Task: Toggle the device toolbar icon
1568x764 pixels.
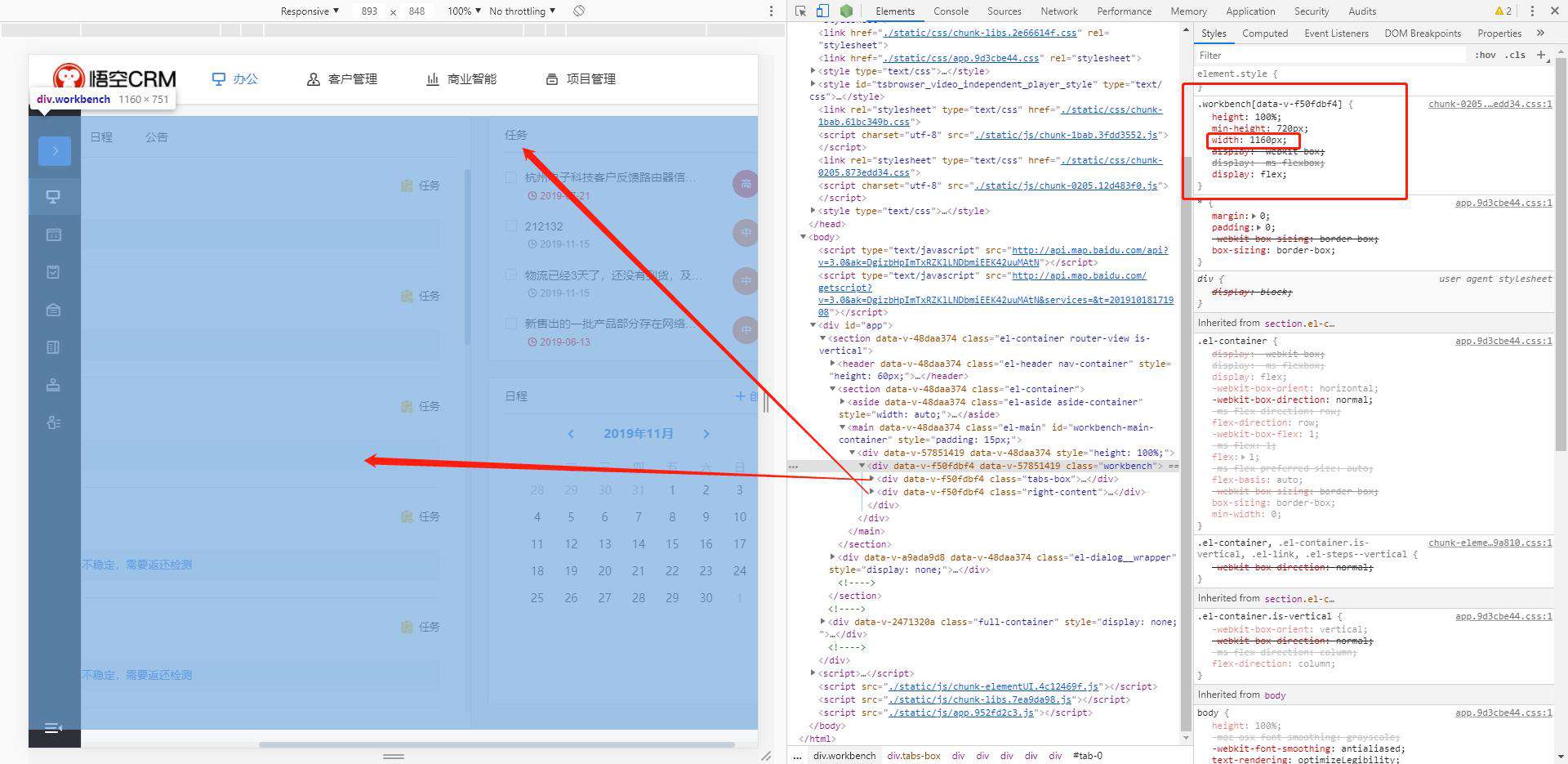Action: click(x=822, y=11)
